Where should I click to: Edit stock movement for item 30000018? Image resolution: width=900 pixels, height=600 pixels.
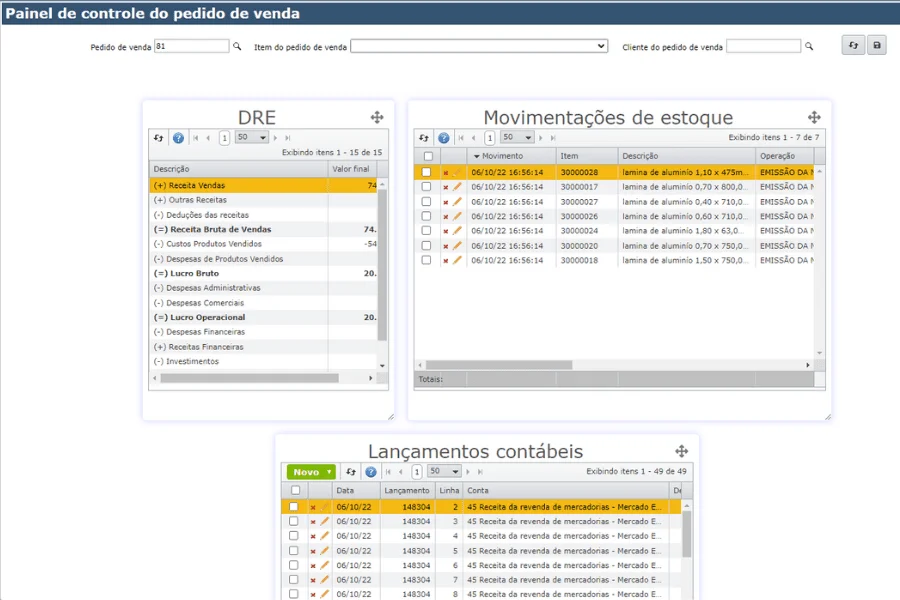click(457, 260)
